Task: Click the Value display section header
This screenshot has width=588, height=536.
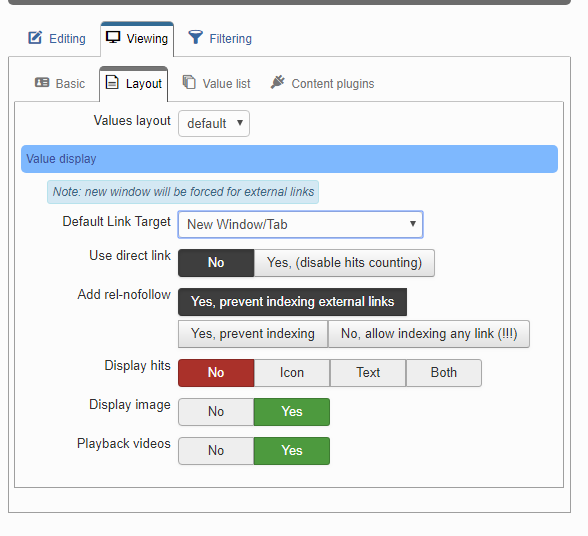Action: (x=290, y=159)
